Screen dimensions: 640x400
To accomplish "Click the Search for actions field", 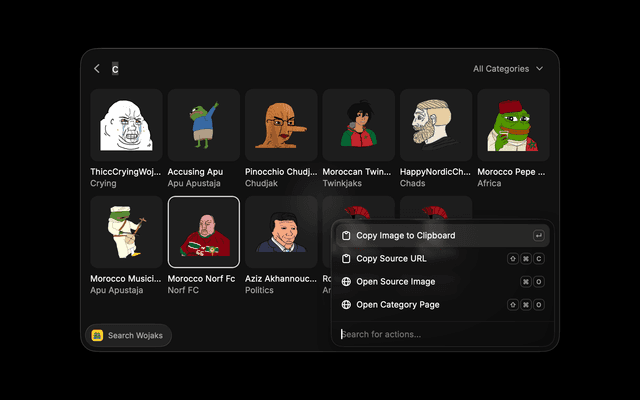I will coord(442,334).
